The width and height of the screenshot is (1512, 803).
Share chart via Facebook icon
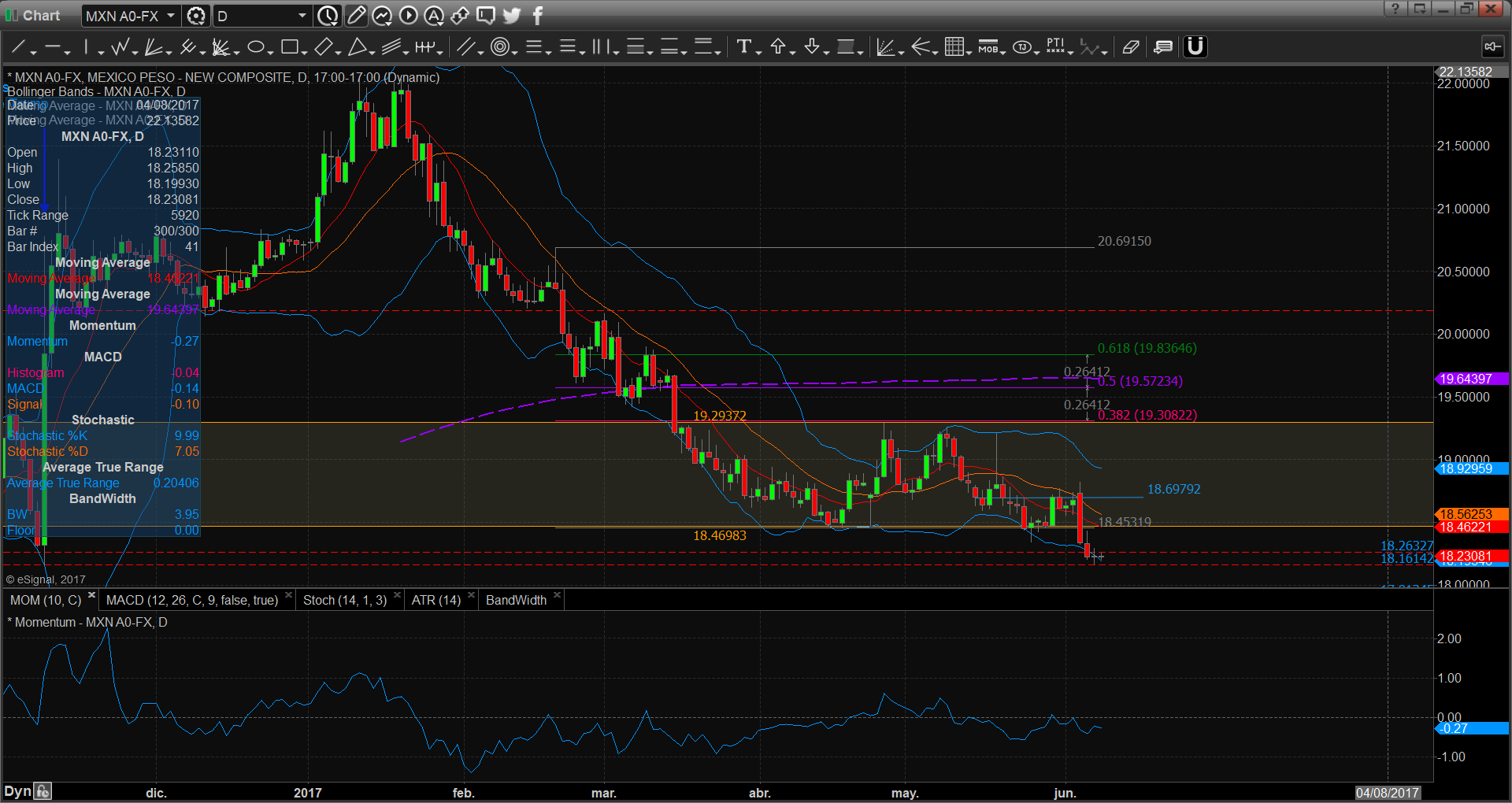(538, 16)
